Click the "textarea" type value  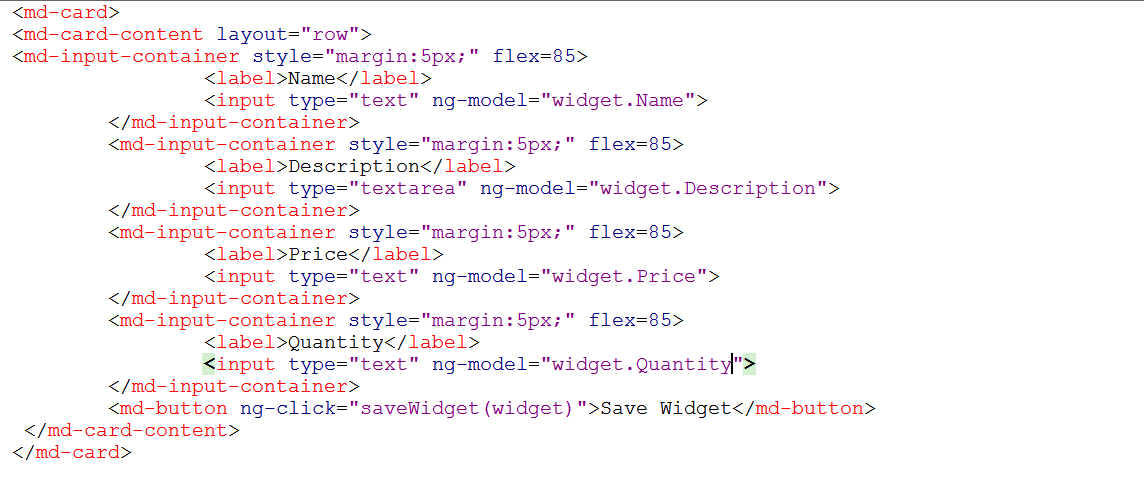pos(407,188)
